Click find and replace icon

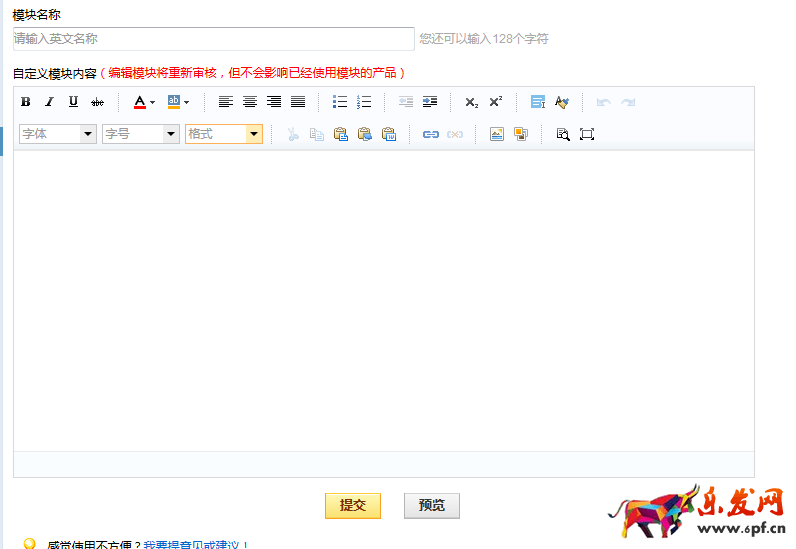pos(562,134)
